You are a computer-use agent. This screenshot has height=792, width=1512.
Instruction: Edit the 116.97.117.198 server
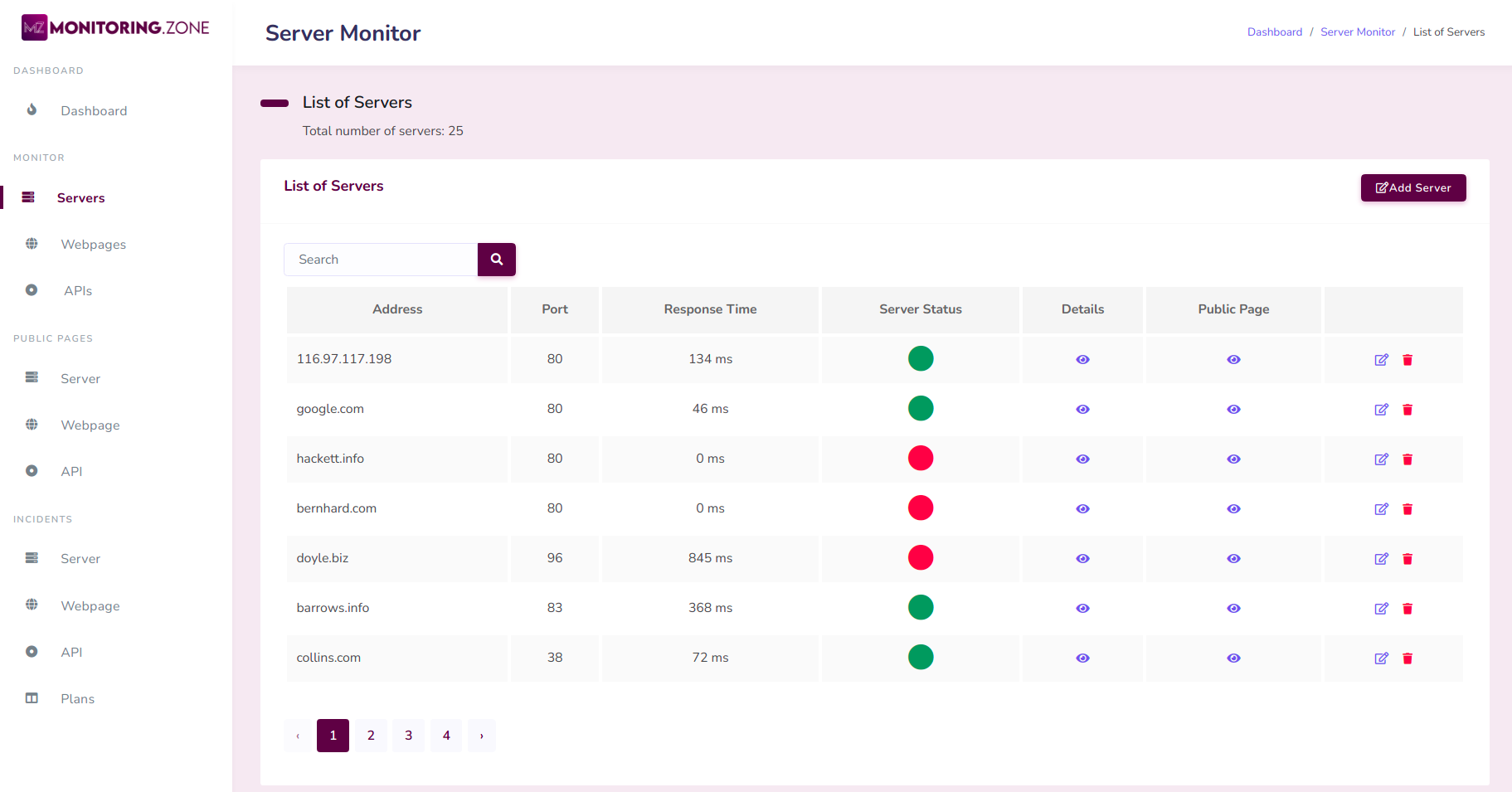(1381, 360)
